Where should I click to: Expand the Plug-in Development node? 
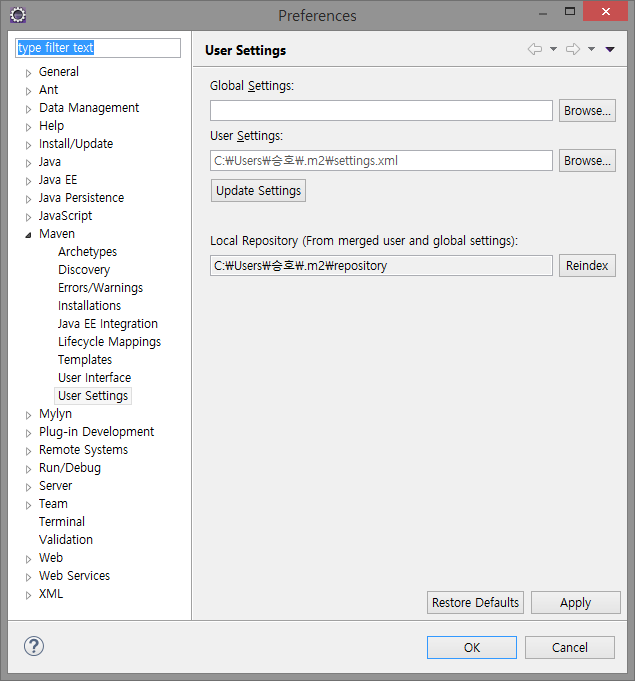point(28,433)
